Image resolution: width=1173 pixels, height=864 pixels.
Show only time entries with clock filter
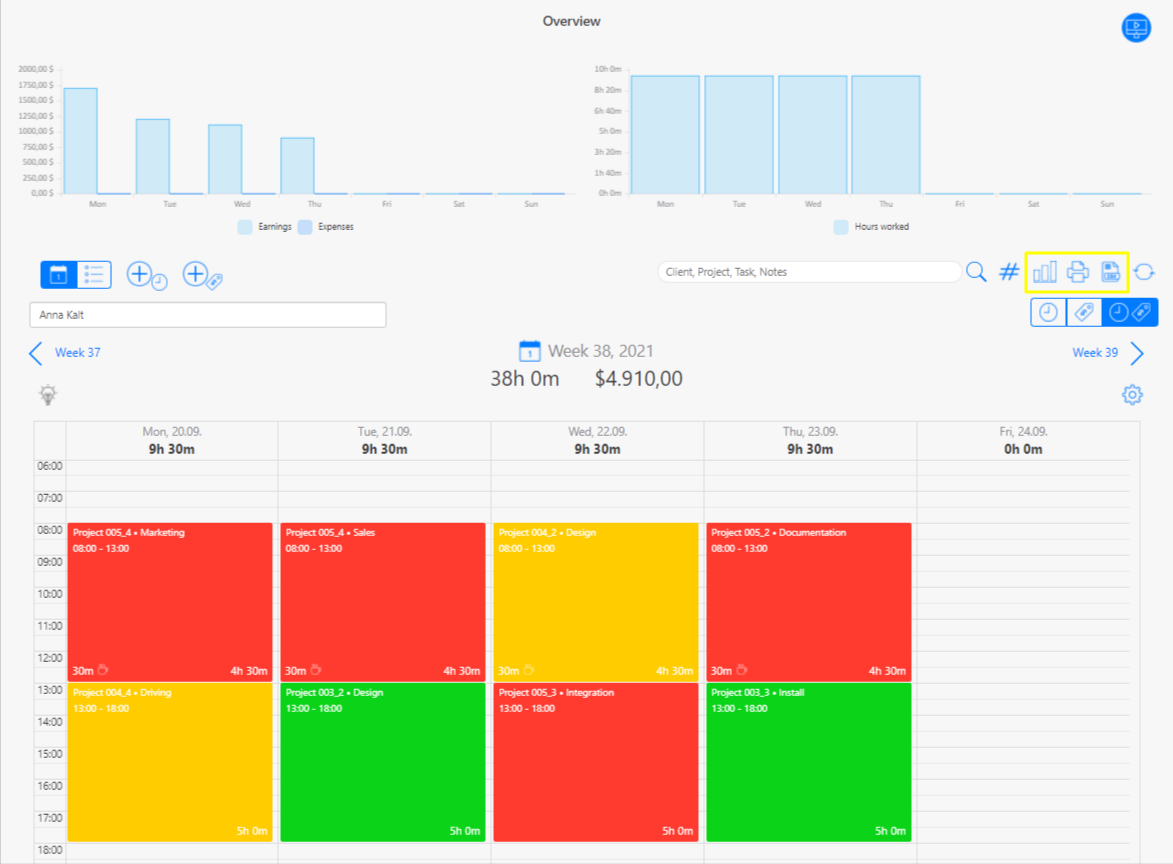click(1048, 313)
